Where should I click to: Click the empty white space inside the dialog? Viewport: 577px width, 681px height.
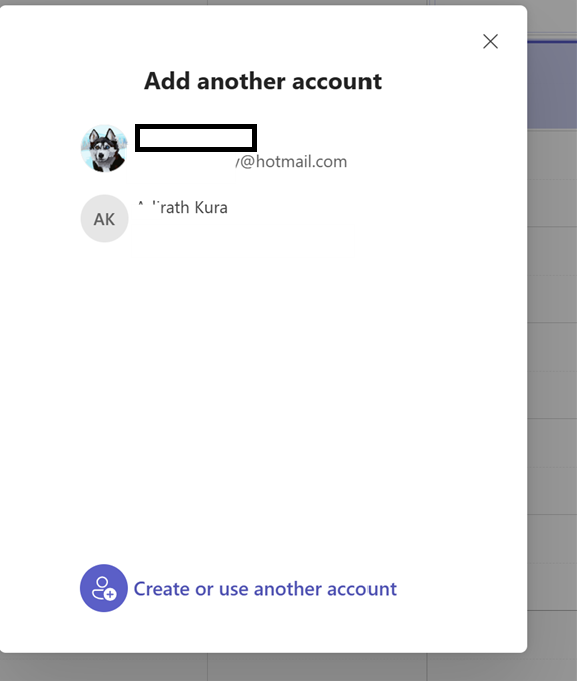click(263, 391)
